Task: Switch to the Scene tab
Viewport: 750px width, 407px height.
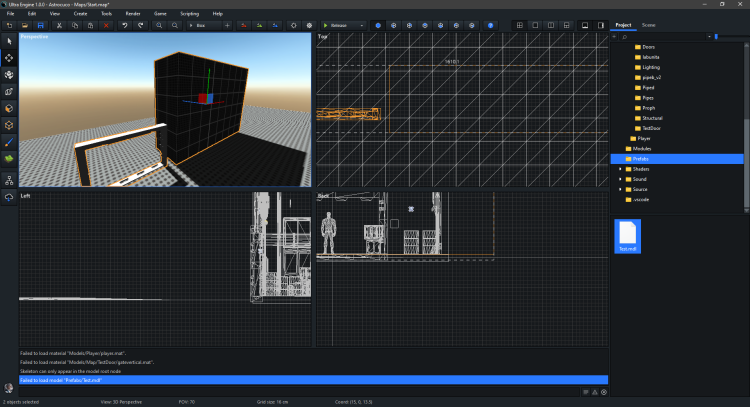Action: coord(649,24)
